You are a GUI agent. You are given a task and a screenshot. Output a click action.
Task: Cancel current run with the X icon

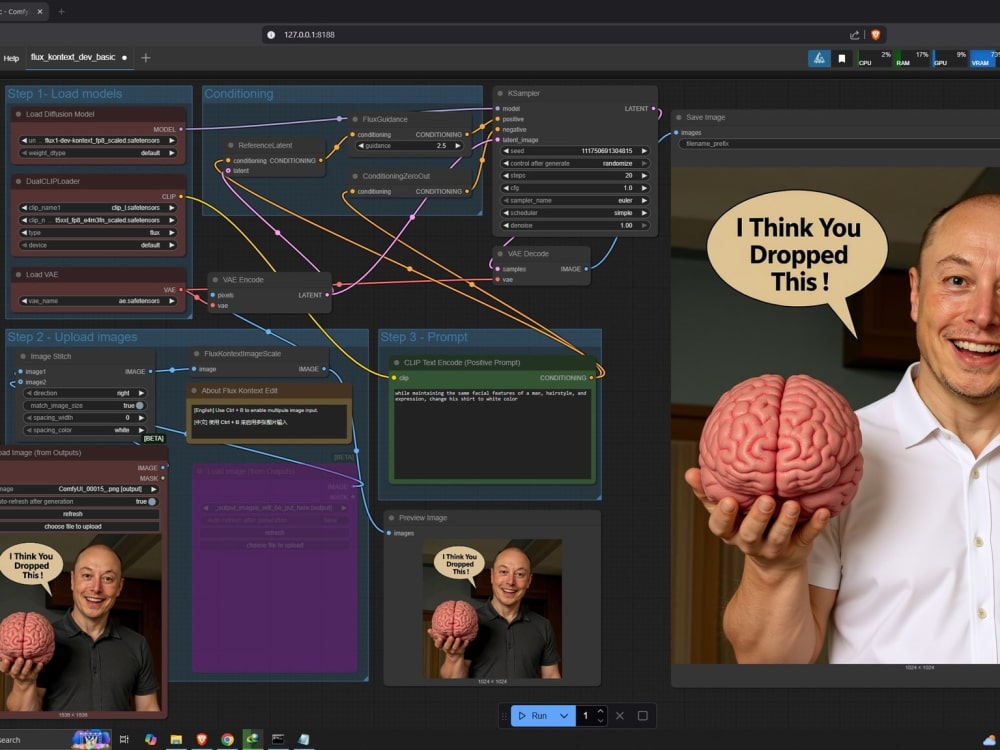coord(620,716)
